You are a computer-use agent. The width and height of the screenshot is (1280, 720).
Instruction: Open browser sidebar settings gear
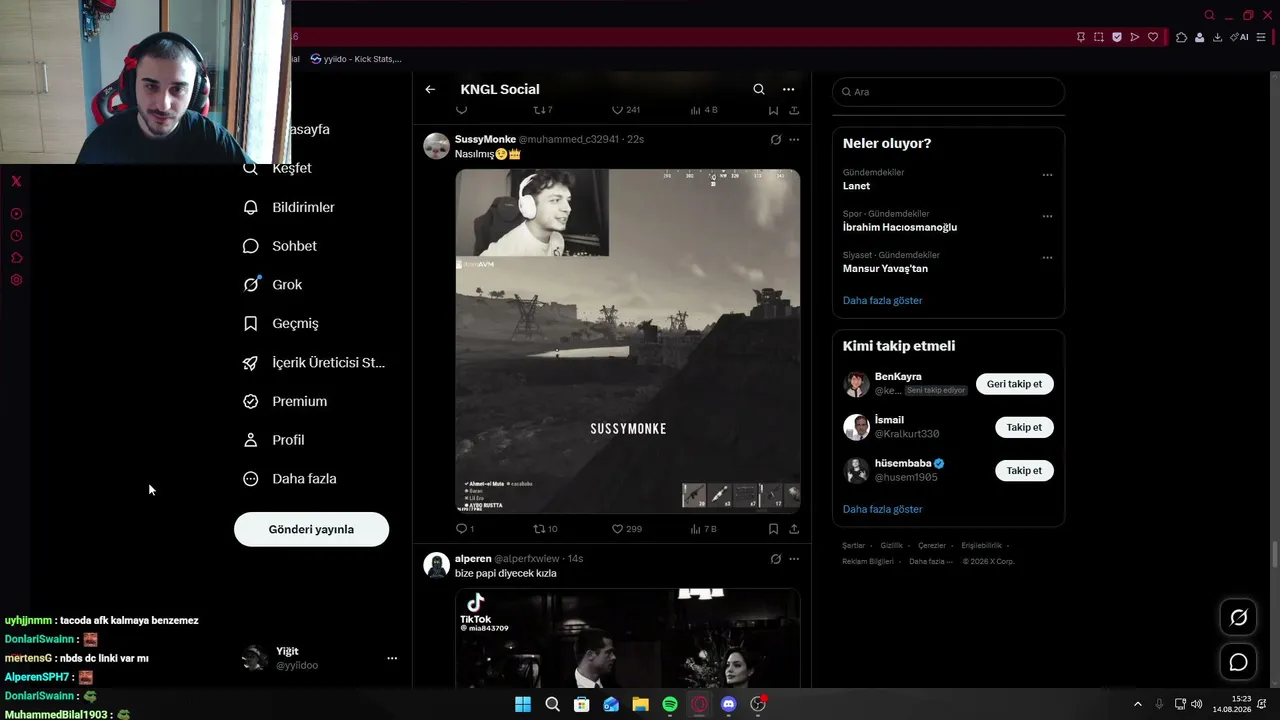16,280
